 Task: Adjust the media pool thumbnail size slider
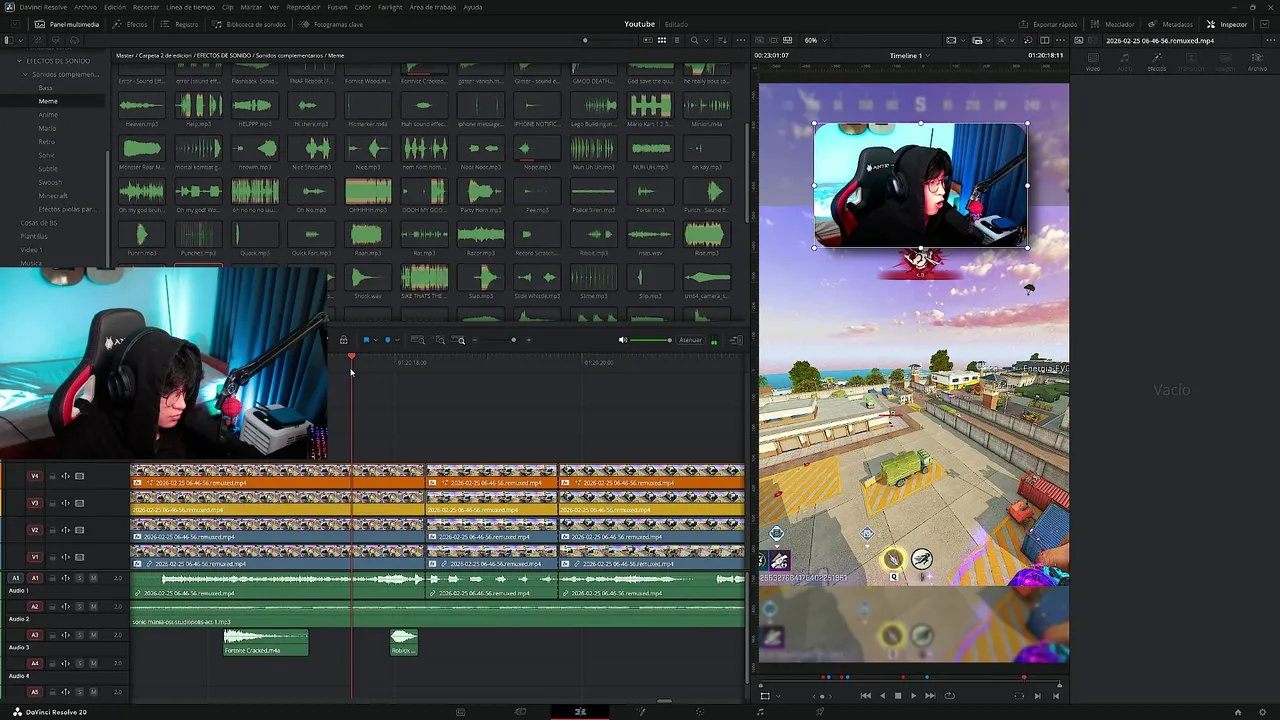585,40
